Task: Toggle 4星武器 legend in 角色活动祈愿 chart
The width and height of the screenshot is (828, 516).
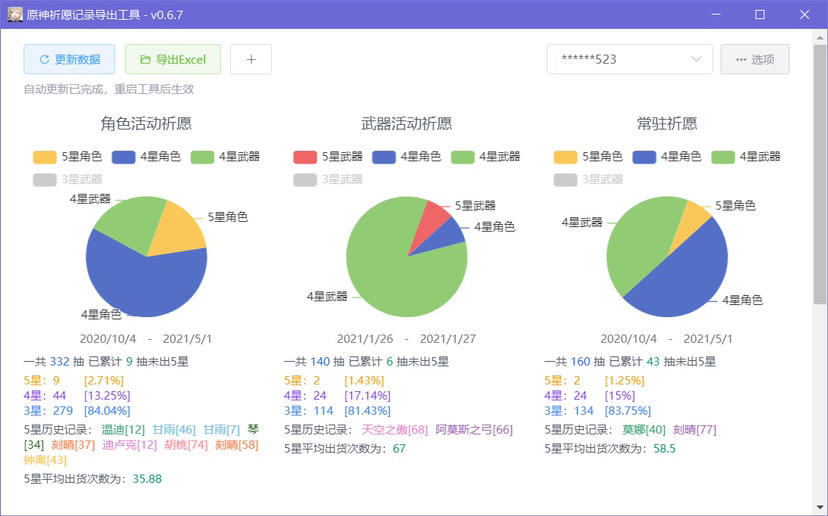Action: point(225,156)
